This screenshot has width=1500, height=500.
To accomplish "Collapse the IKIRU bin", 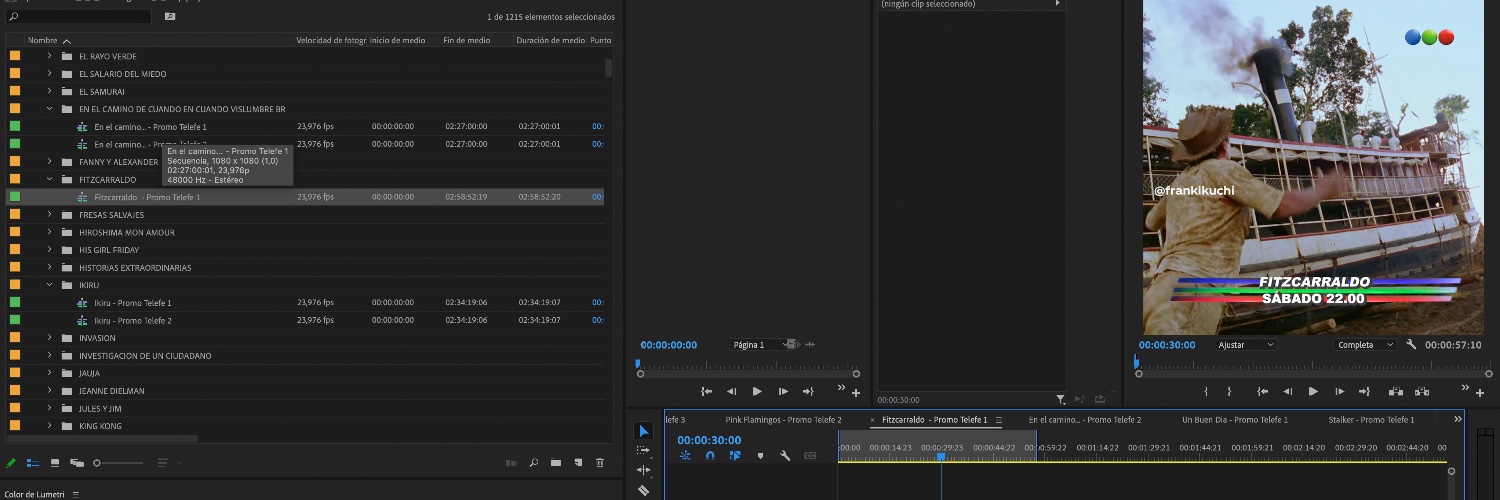I will [x=49, y=285].
